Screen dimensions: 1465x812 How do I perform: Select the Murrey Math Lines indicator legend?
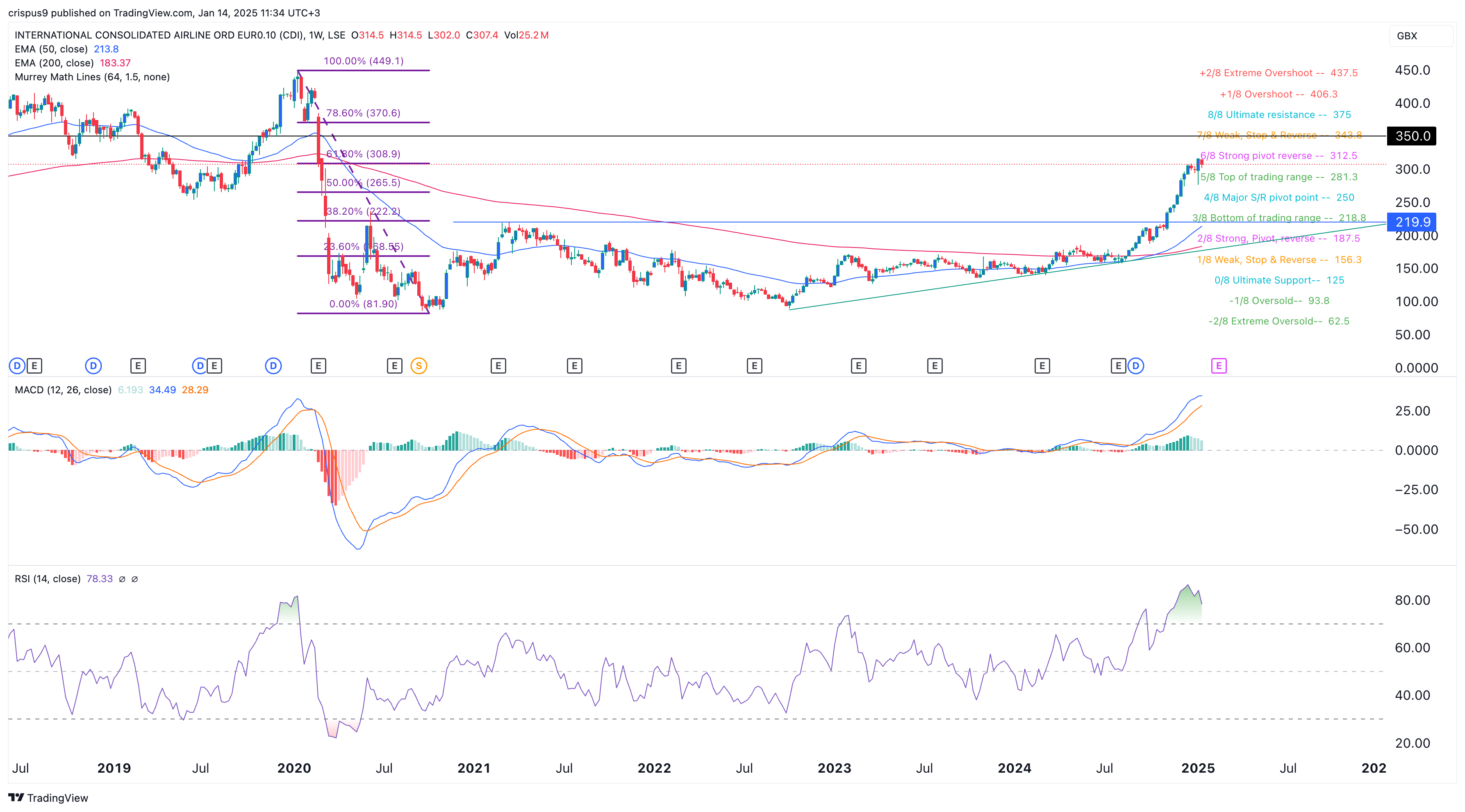pyautogui.click(x=92, y=77)
